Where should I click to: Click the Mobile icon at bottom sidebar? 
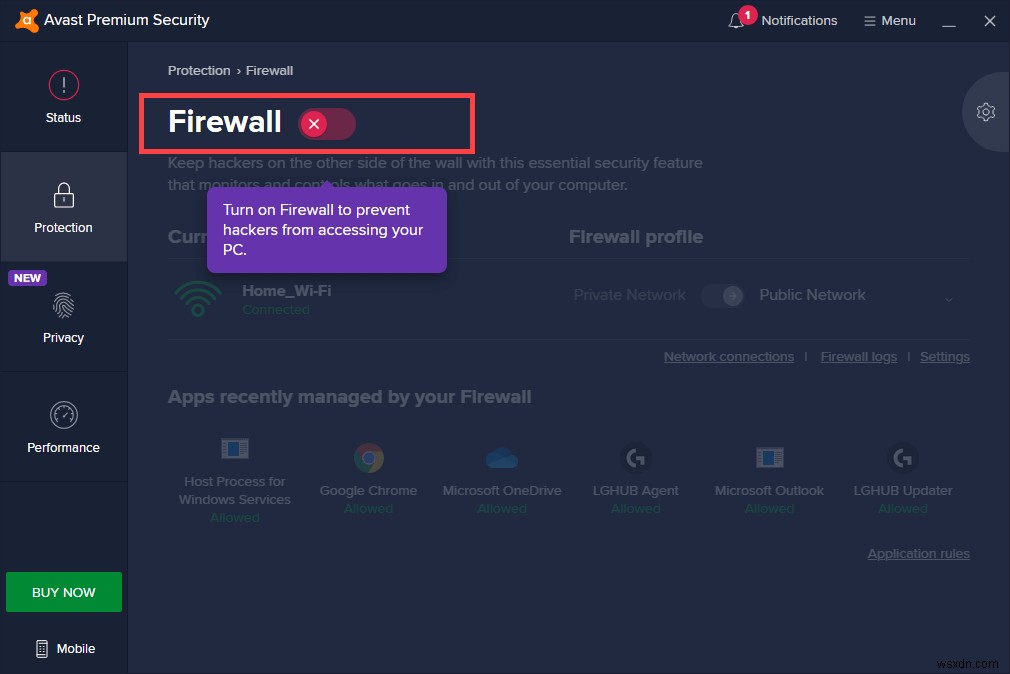pyautogui.click(x=63, y=648)
